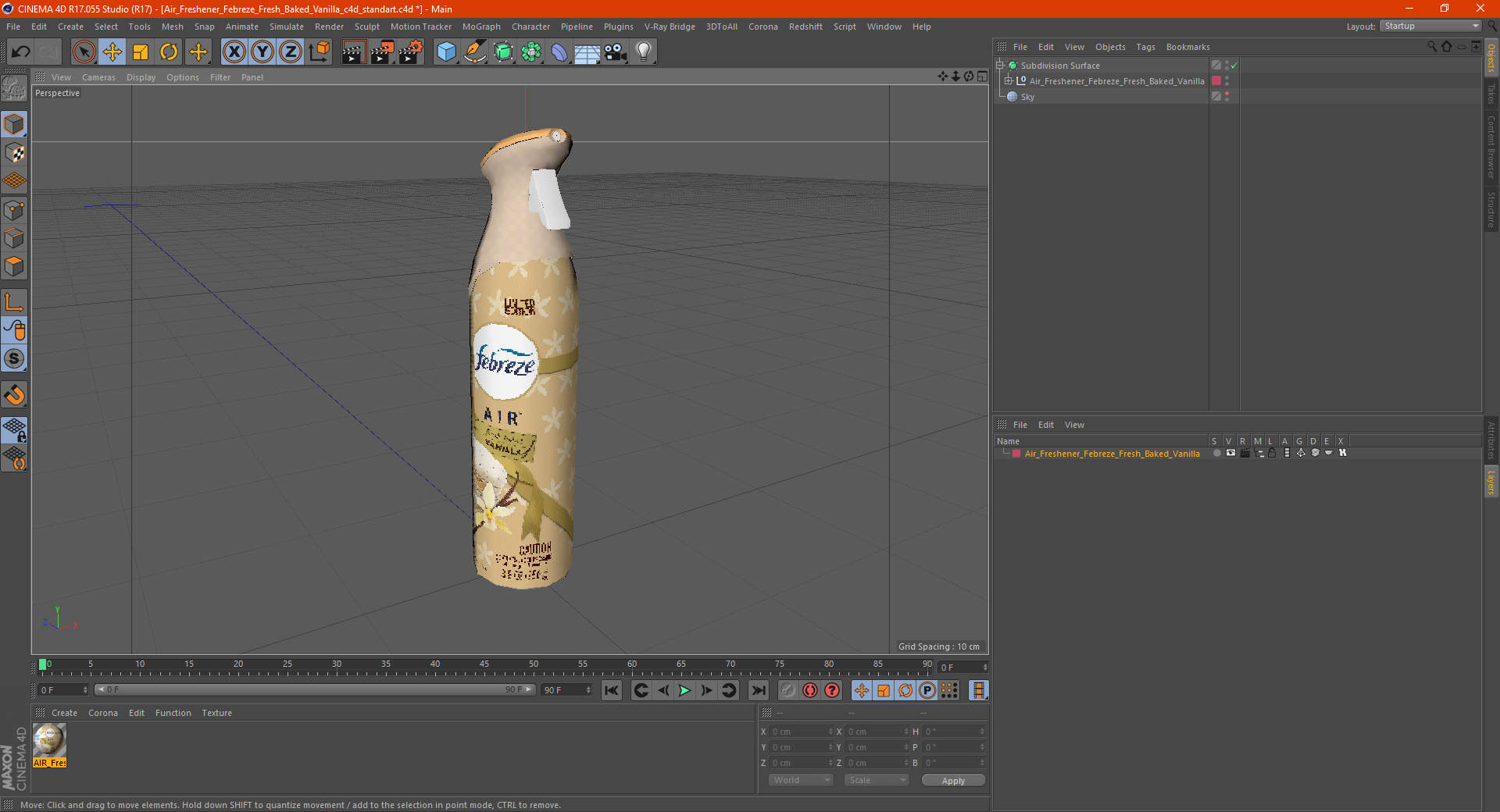The image size is (1500, 812).
Task: Add a Camera object
Action: [x=616, y=52]
